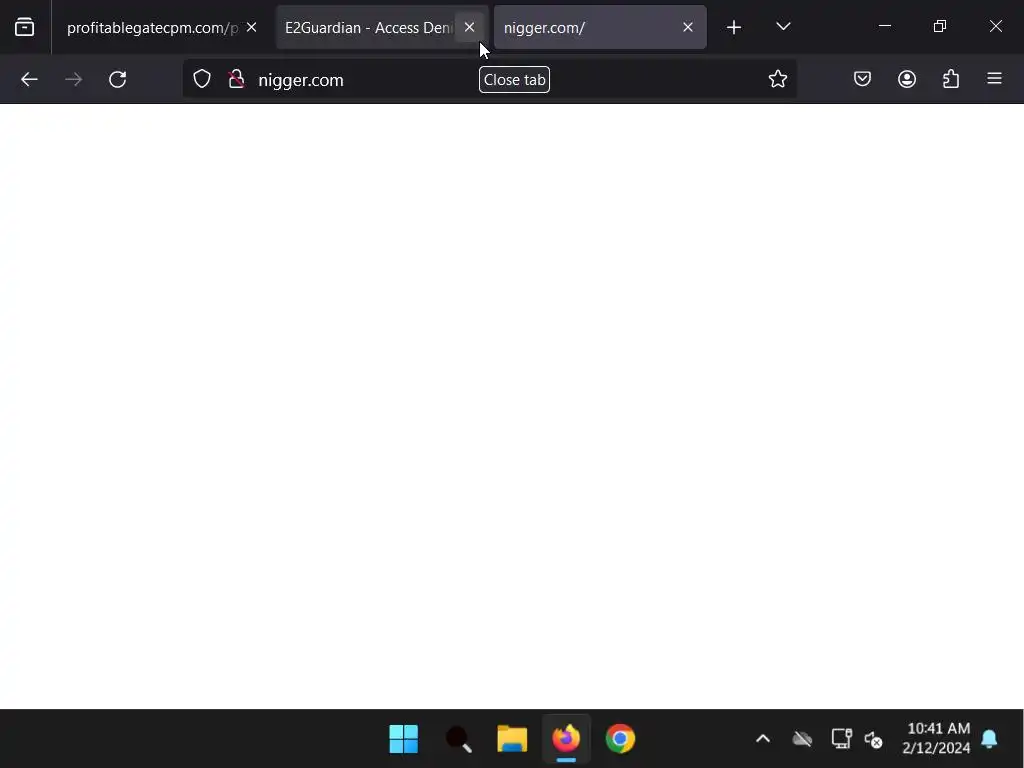Go back one page
Screen dimensions: 1024x768
point(29,80)
